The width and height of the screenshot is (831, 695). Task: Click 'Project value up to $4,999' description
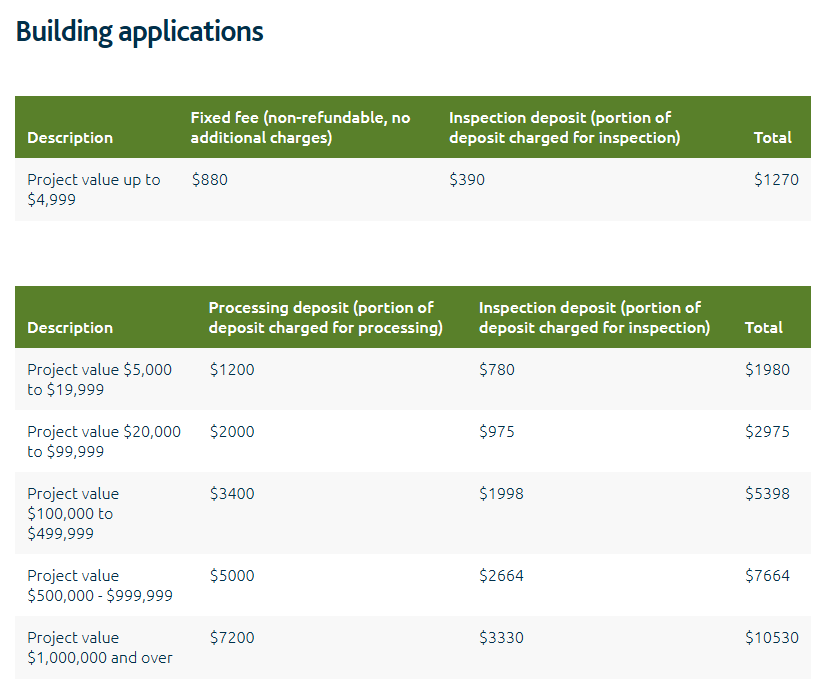(93, 190)
